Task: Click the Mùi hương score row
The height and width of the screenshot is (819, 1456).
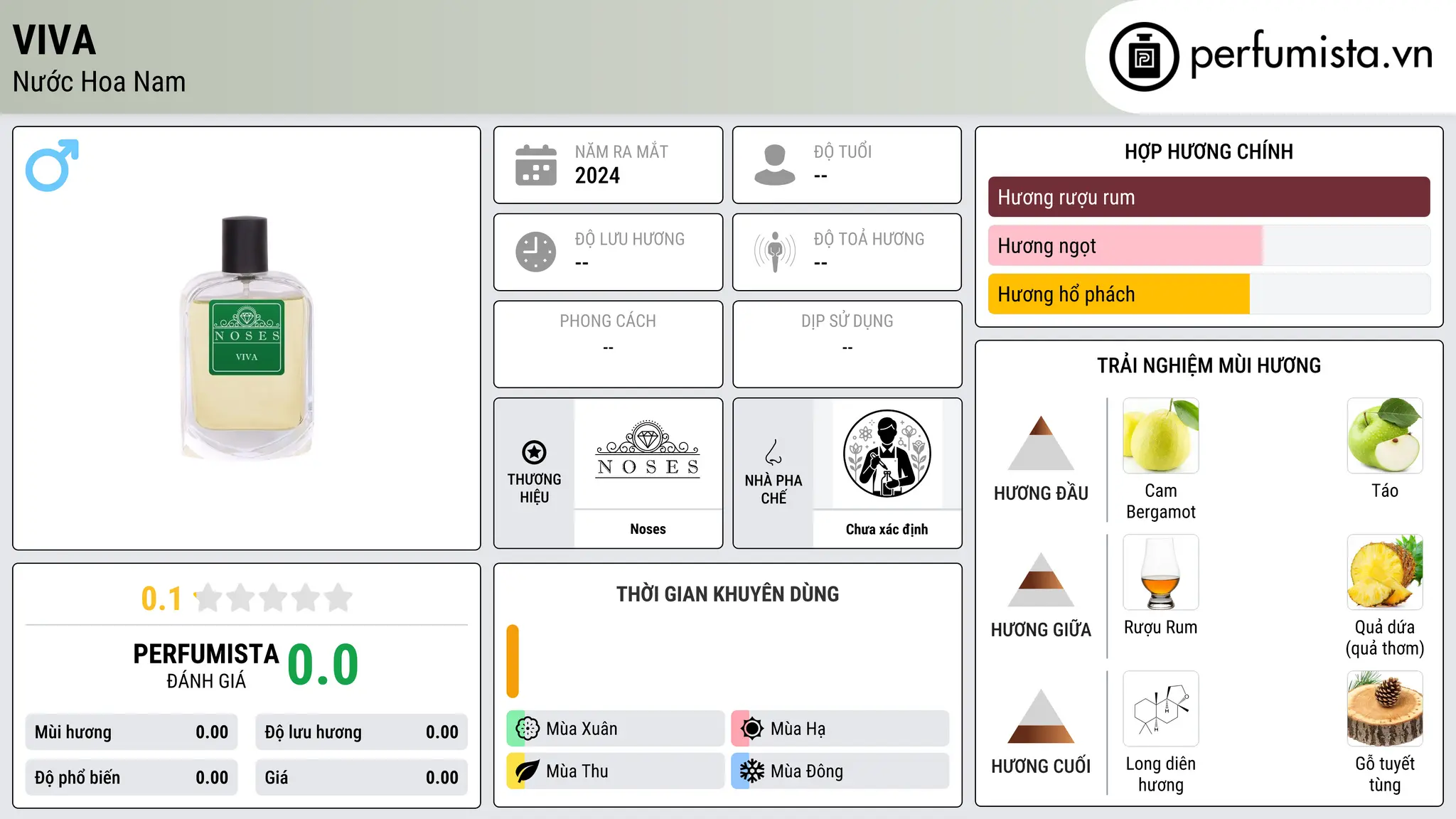Action: coord(132,732)
